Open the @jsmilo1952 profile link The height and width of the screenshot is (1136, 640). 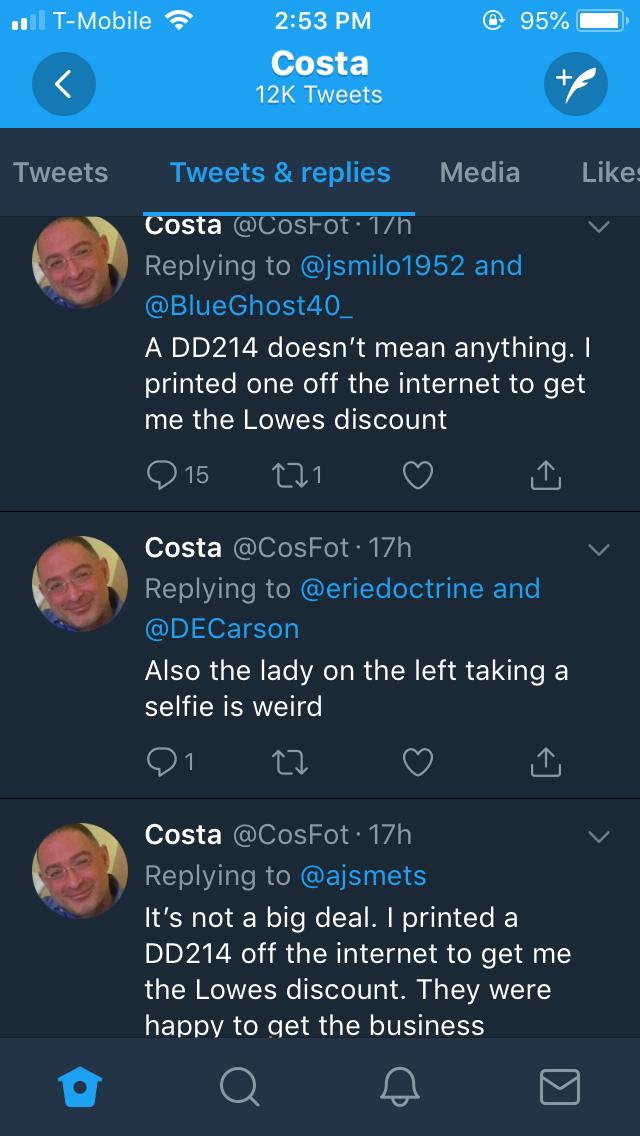[383, 266]
